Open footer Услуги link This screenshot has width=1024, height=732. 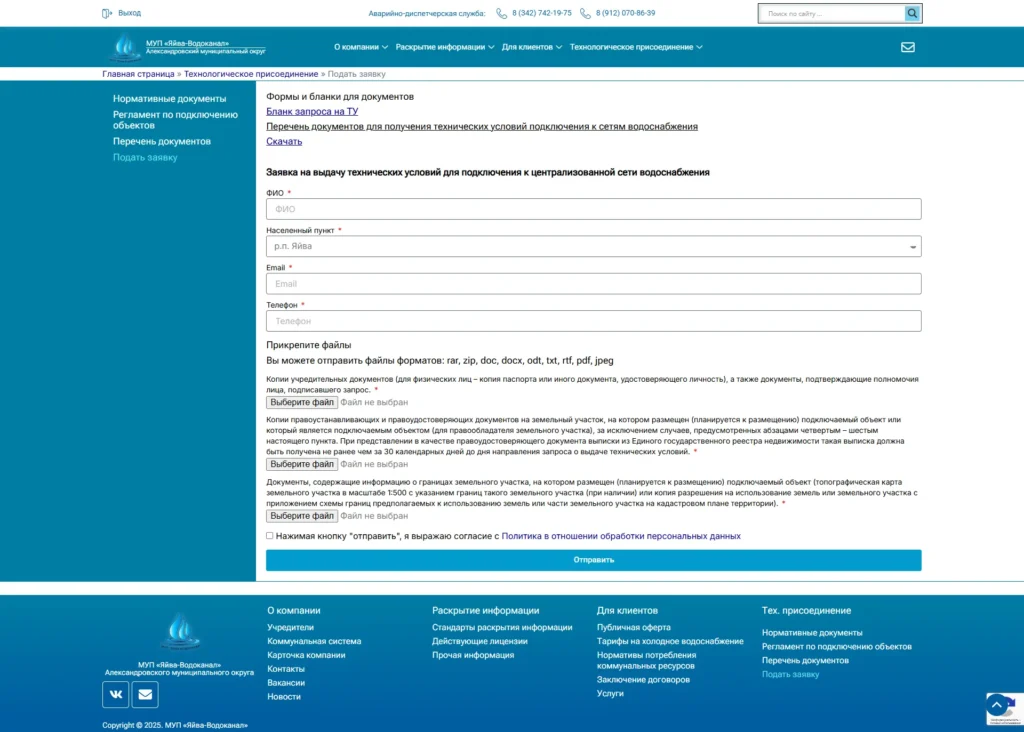click(x=610, y=693)
